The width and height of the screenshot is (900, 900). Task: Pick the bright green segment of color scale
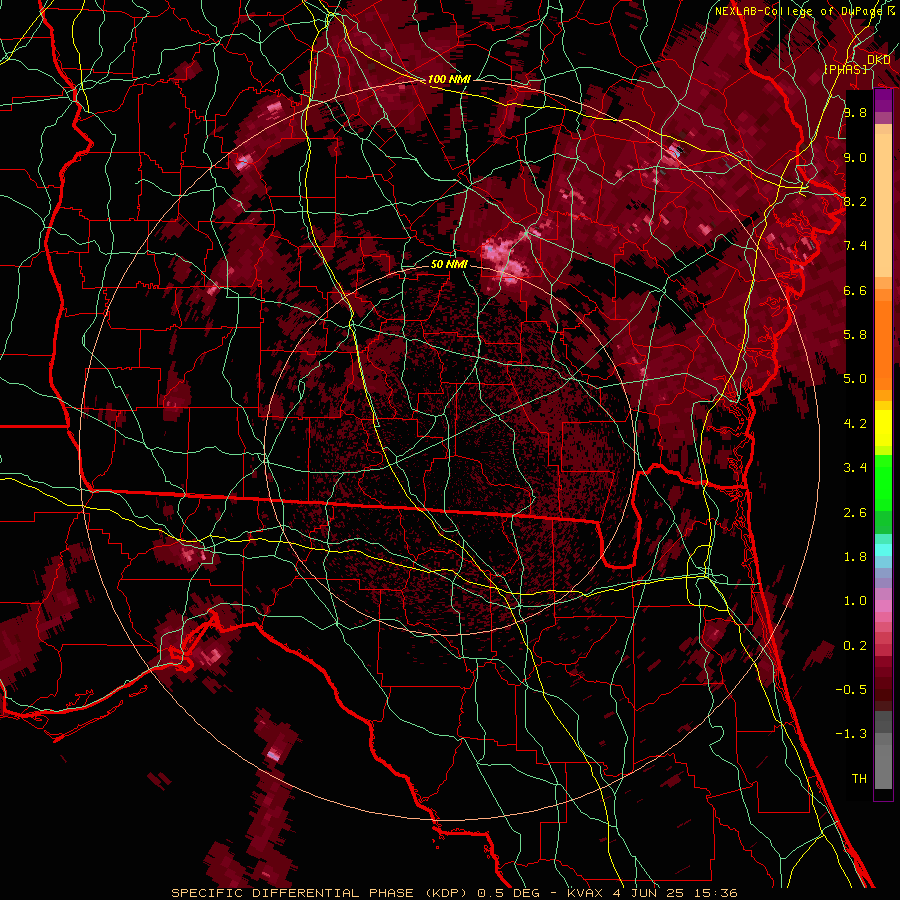883,482
